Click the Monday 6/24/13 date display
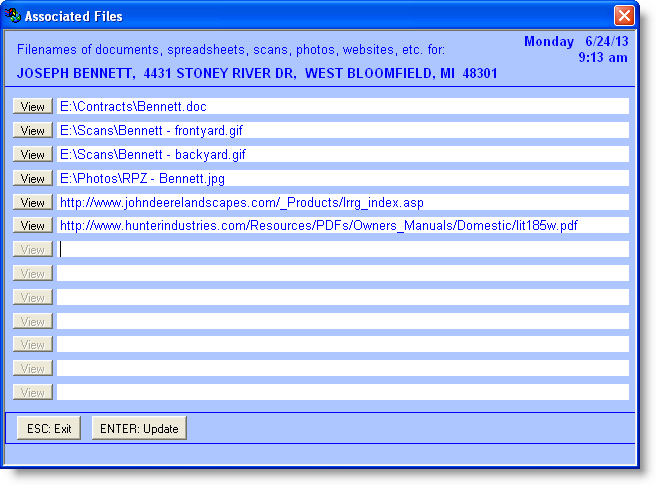Viewport: 656px width, 485px height. click(x=576, y=41)
